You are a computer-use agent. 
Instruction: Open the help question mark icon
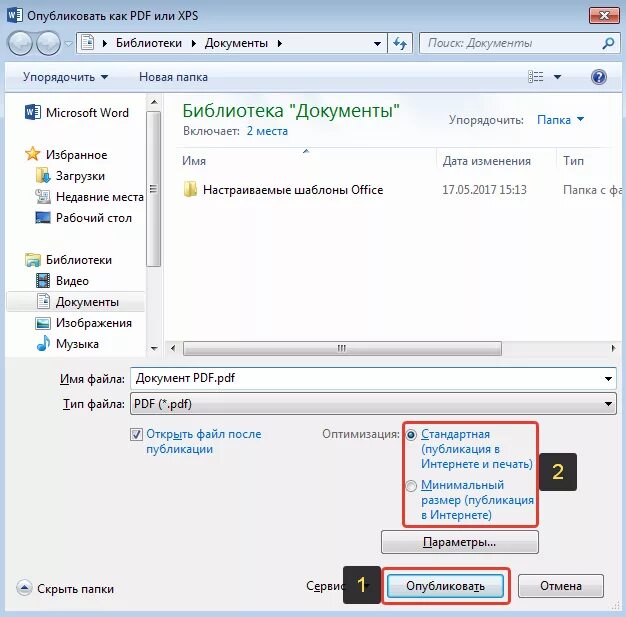598,77
